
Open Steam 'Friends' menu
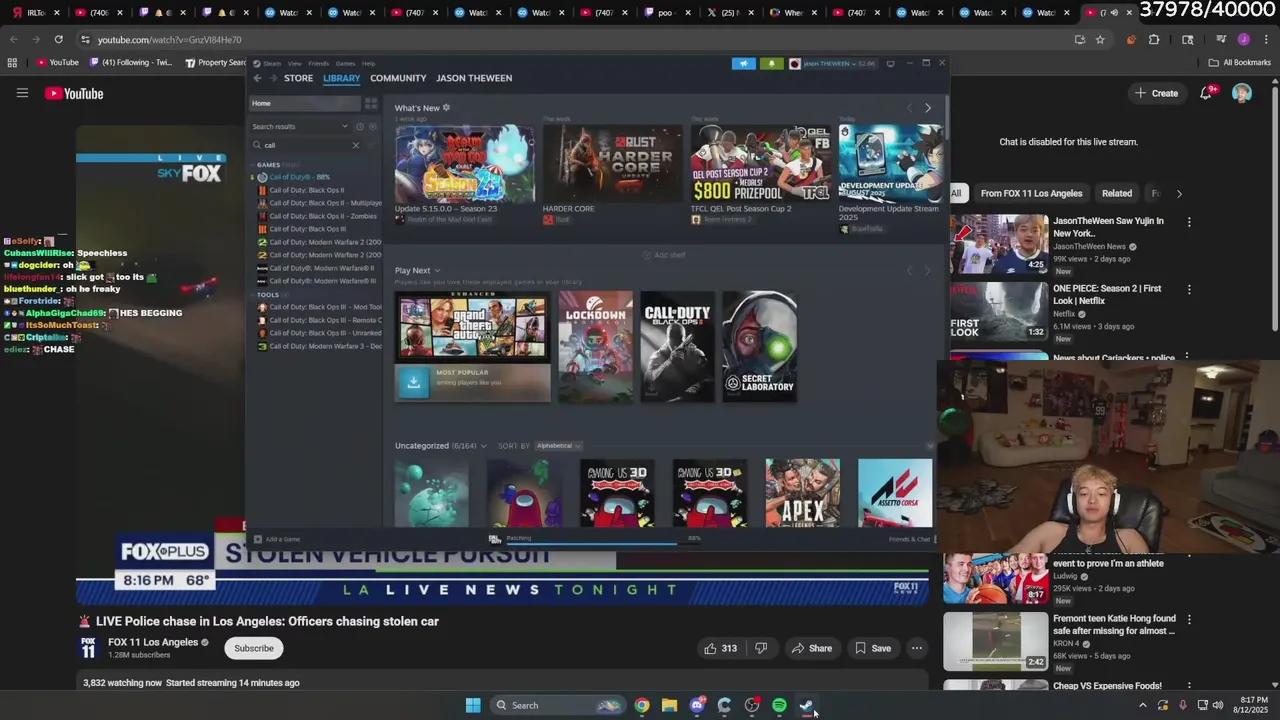[x=319, y=63]
